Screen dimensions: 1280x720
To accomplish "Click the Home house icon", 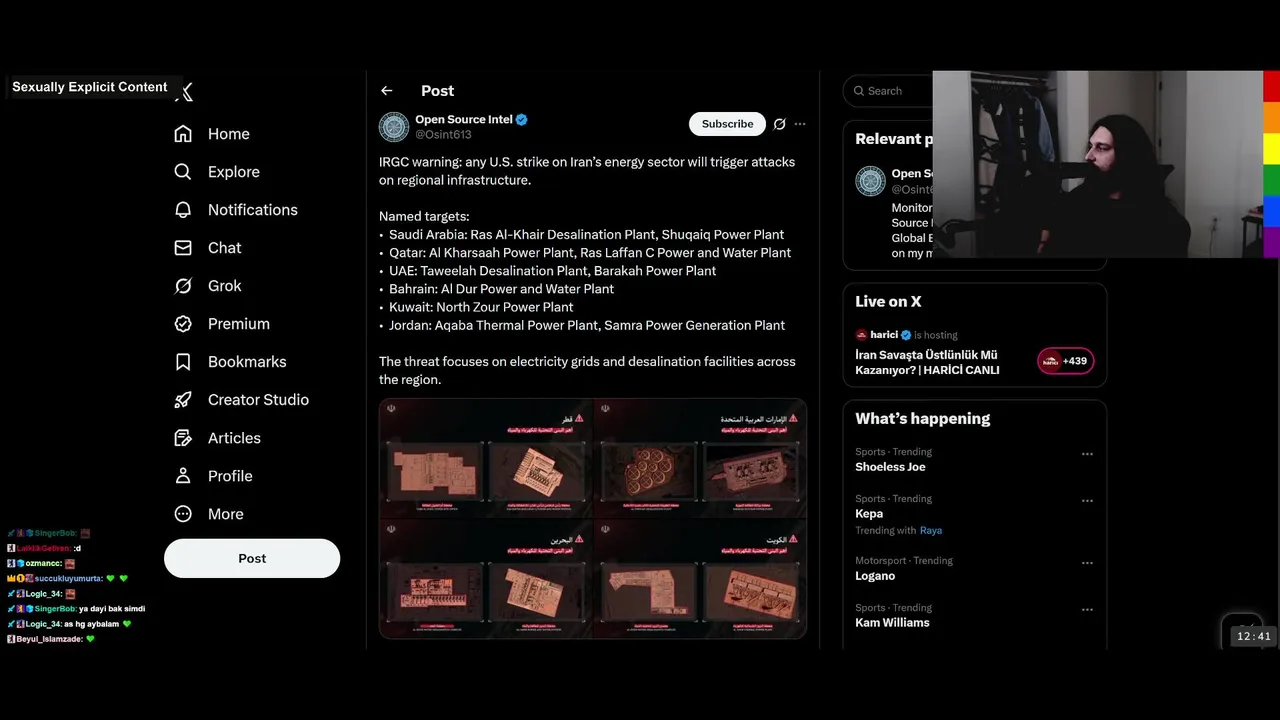I will click(x=183, y=134).
